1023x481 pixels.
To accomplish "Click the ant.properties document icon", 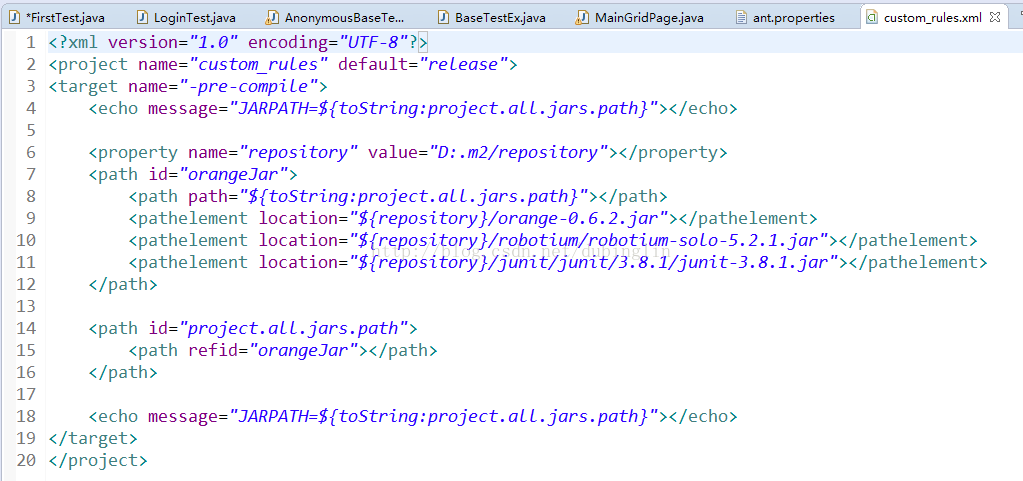I will pyautogui.click(x=741, y=18).
